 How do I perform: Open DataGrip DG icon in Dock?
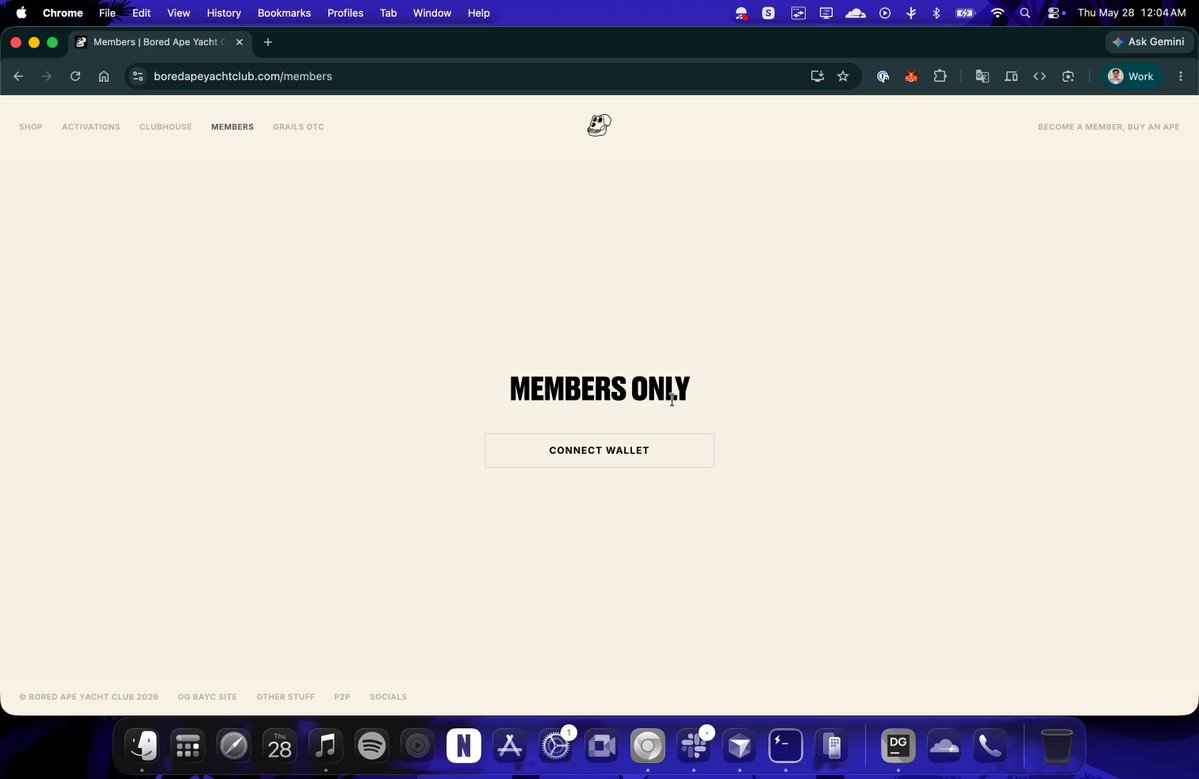(898, 745)
